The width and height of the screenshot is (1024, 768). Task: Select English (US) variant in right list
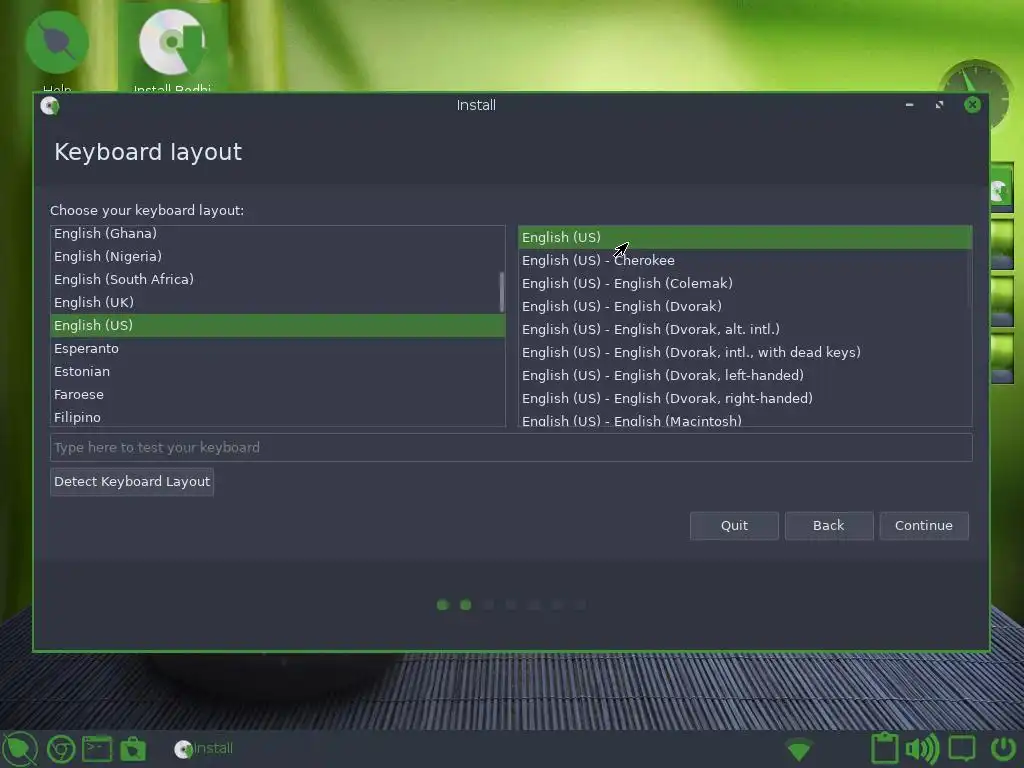coord(744,237)
